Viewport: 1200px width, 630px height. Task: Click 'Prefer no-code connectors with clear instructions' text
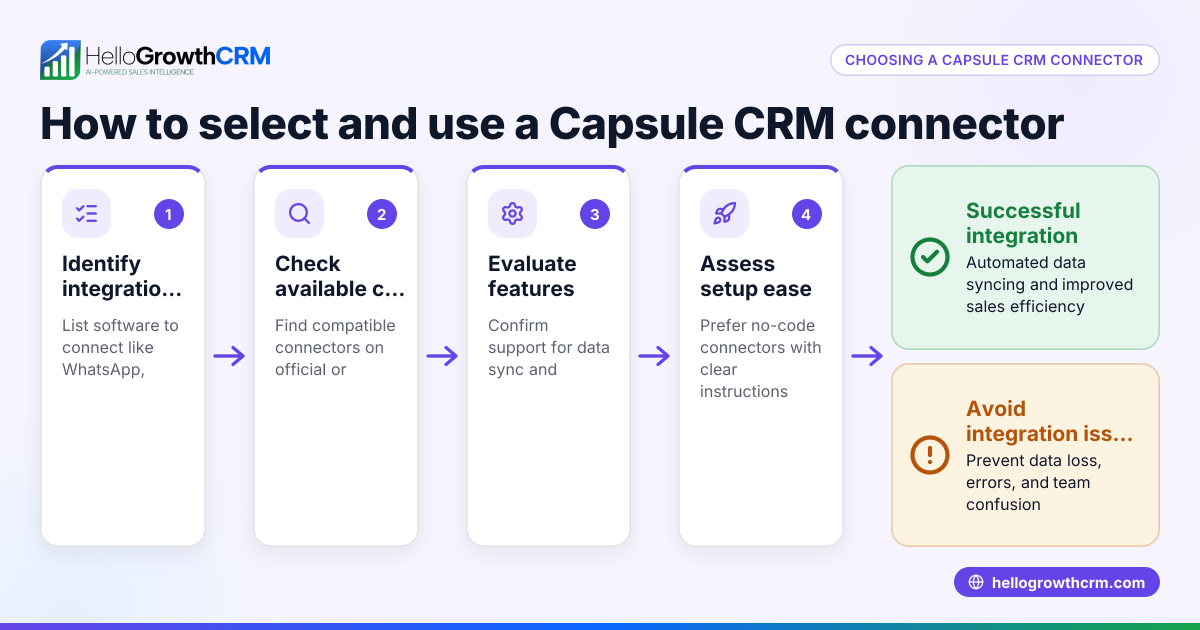click(x=761, y=358)
